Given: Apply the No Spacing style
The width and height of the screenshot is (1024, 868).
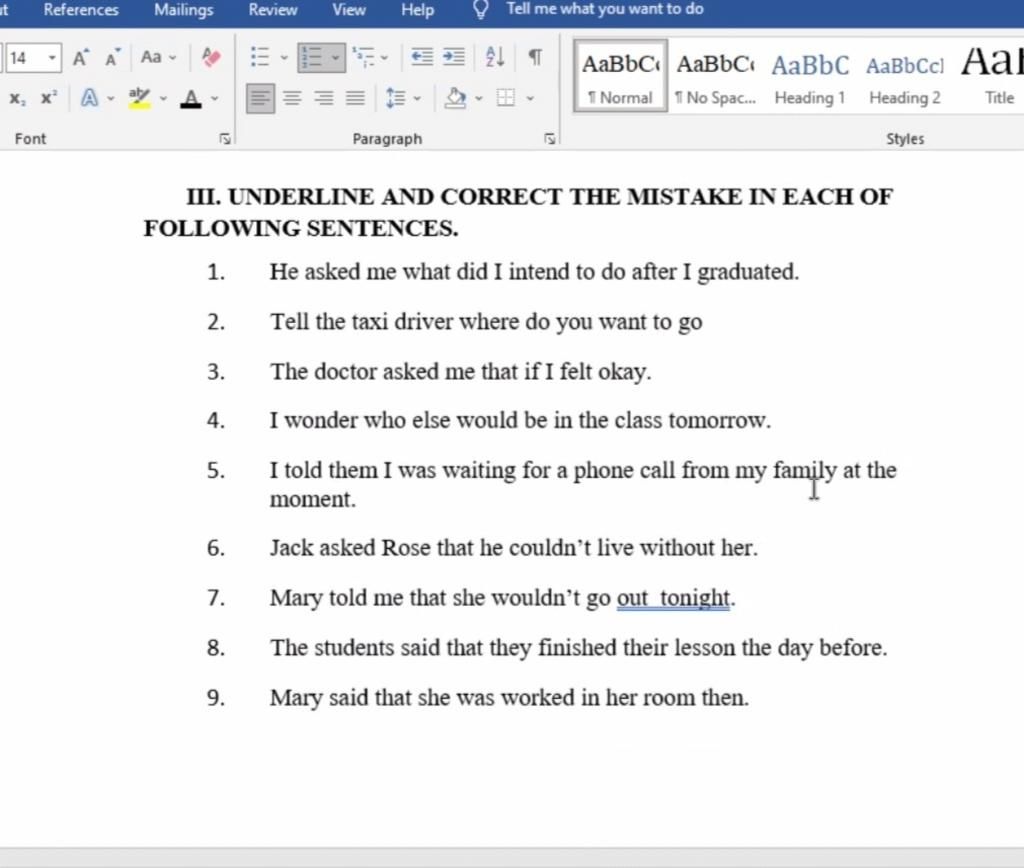Looking at the screenshot, I should coord(715,76).
